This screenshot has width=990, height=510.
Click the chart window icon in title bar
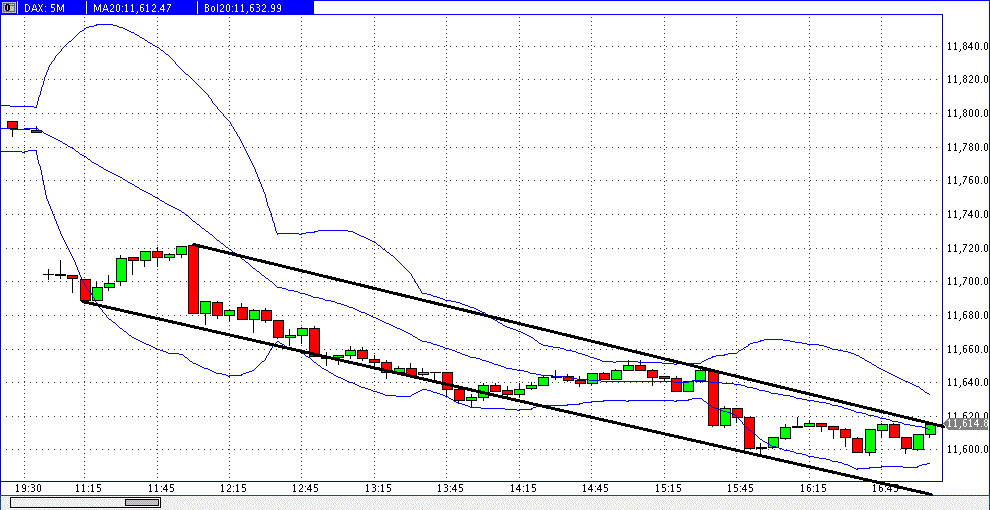point(8,8)
